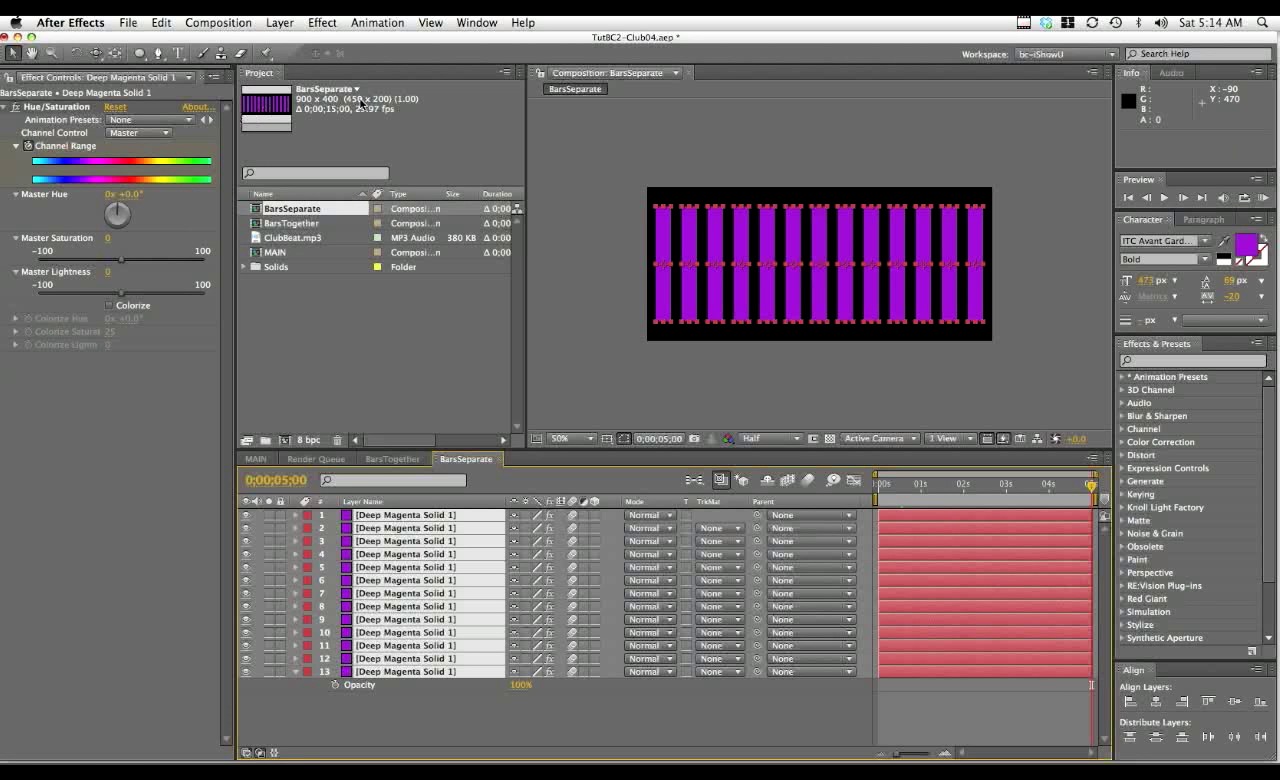
Task: Open the Channel Control Master dropdown
Action: [x=139, y=133]
